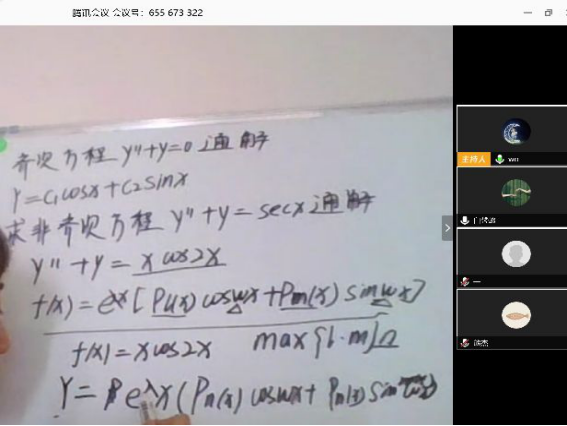Click the shared whiteboard video feed
This screenshot has width=567, height=426.
226,225
